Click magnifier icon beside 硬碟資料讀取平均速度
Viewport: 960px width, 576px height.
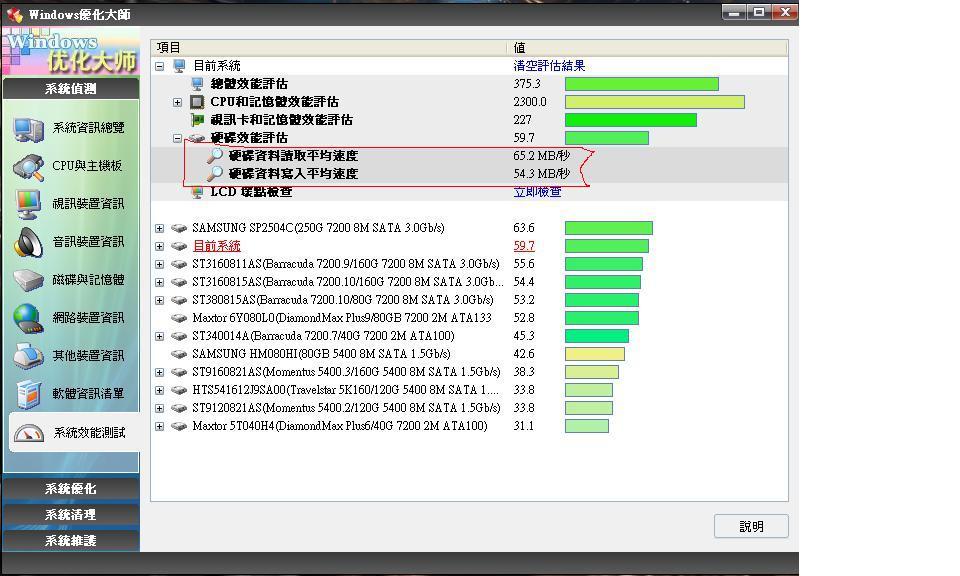click(x=214, y=155)
